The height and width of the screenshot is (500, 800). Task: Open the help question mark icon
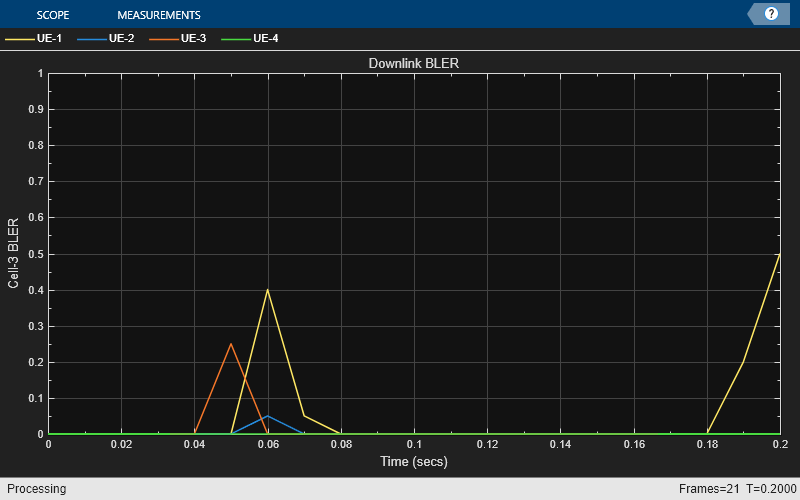pos(771,14)
